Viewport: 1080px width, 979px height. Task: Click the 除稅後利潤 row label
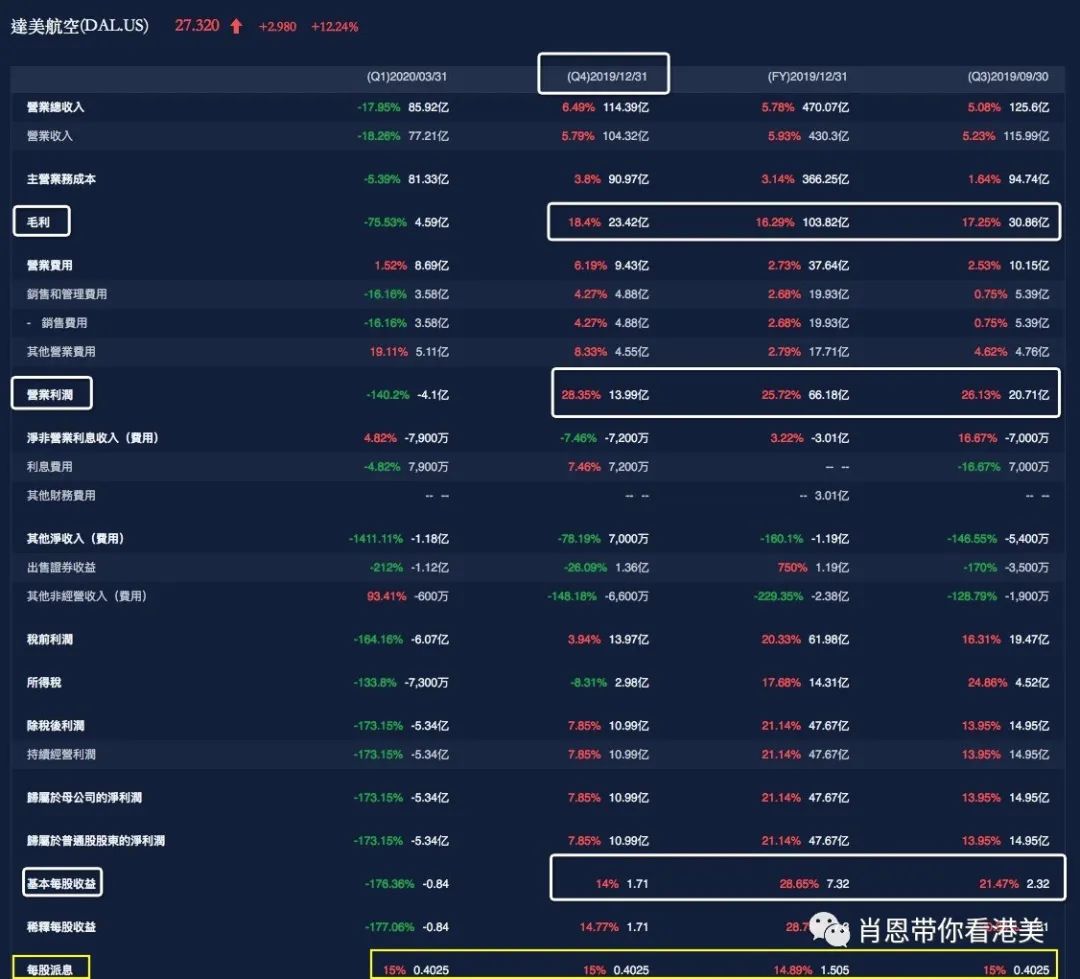(x=55, y=725)
